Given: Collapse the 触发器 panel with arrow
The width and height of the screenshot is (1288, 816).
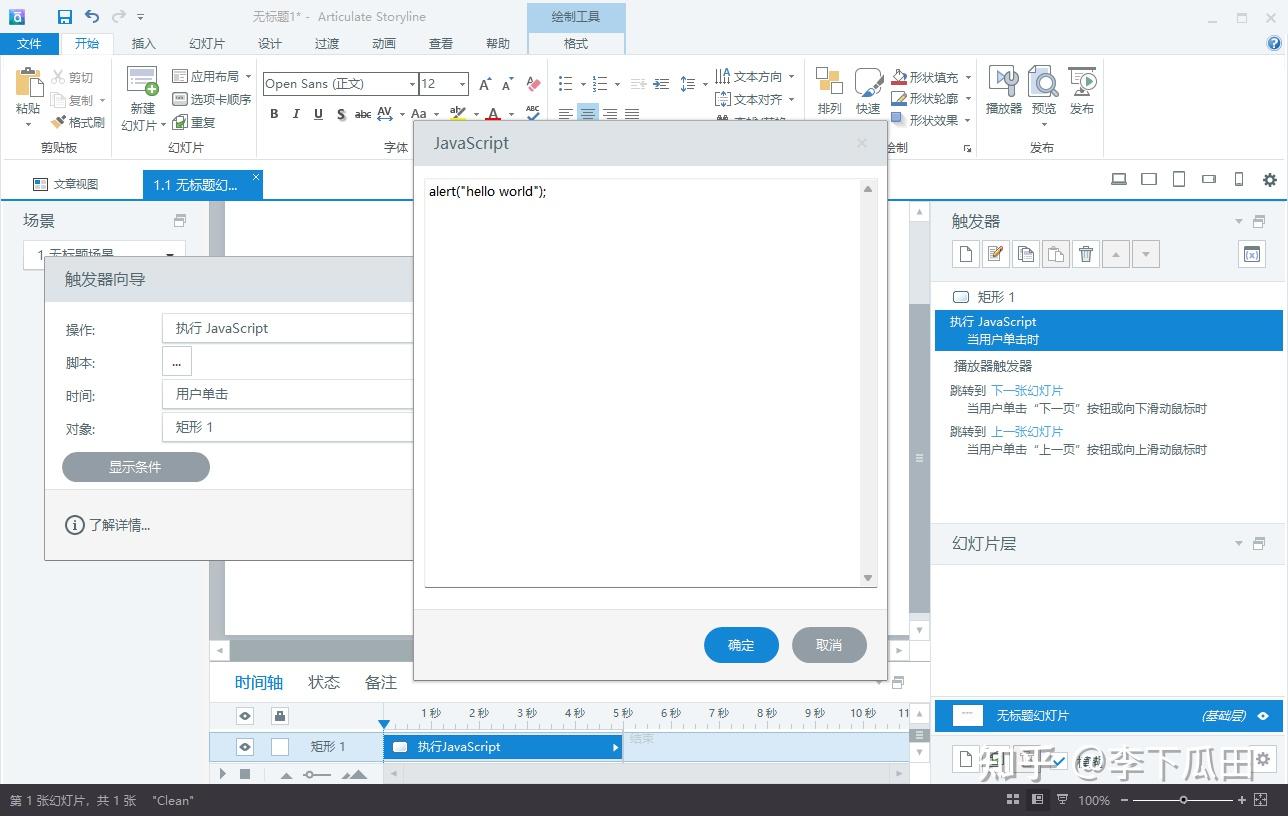Looking at the screenshot, I should tap(1239, 221).
